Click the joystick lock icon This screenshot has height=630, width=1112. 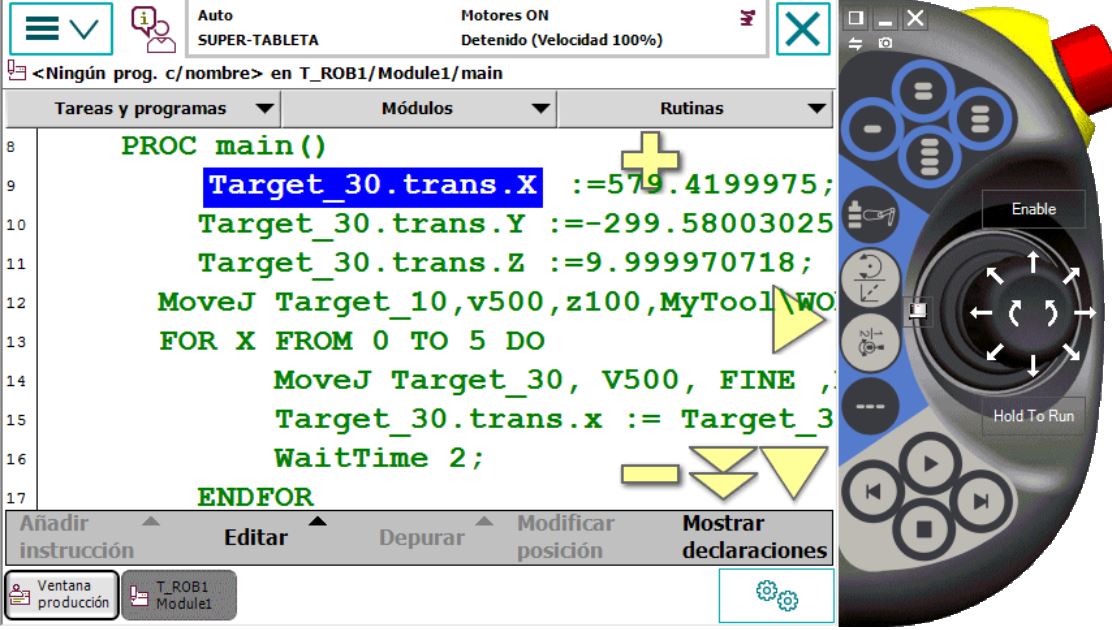(918, 309)
